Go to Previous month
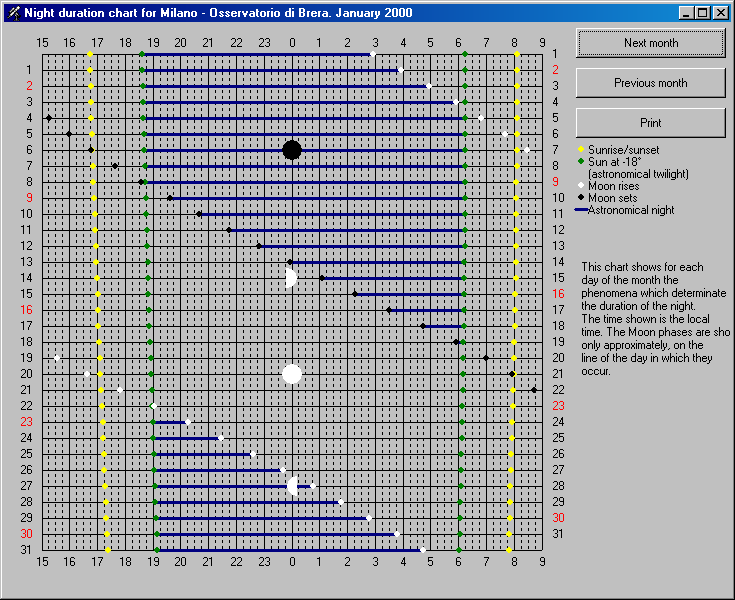Viewport: 735px width, 600px height. pos(651,83)
